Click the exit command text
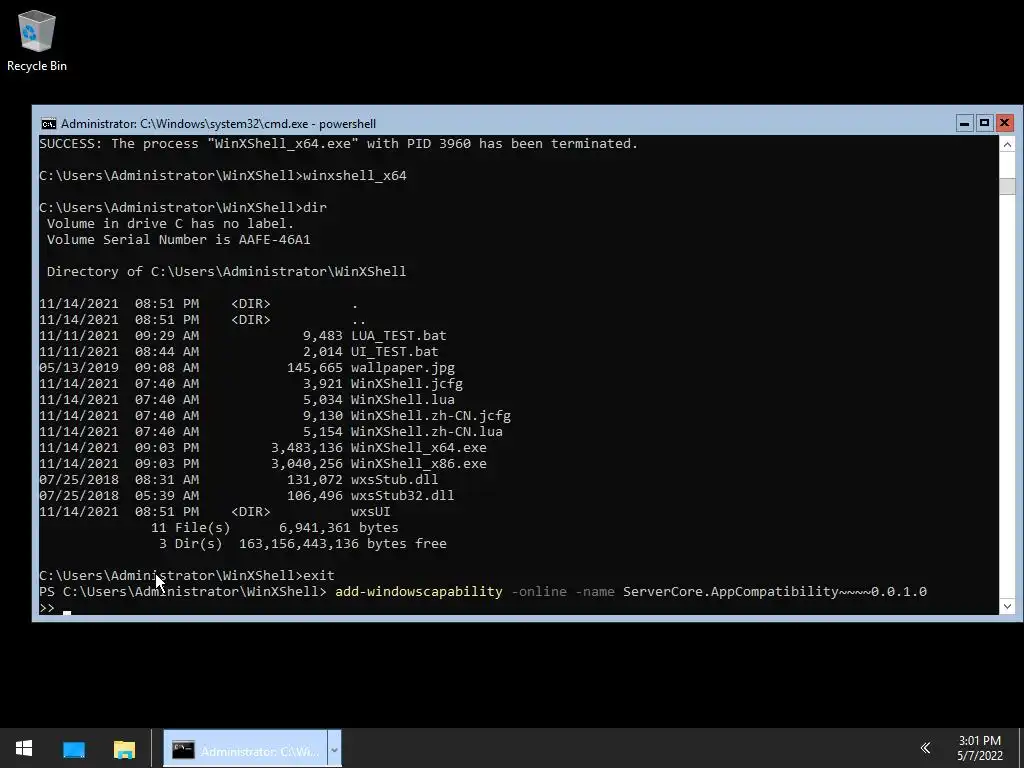Viewport: 1024px width, 768px height. pyautogui.click(x=319, y=575)
